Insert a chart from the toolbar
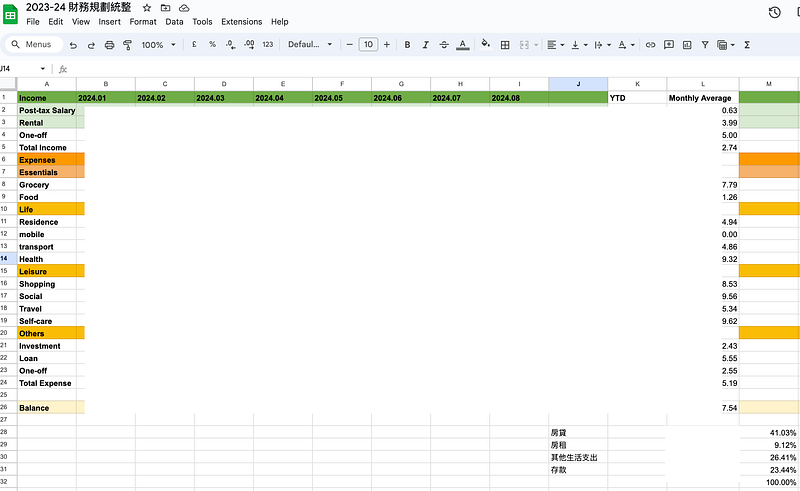 (687, 45)
